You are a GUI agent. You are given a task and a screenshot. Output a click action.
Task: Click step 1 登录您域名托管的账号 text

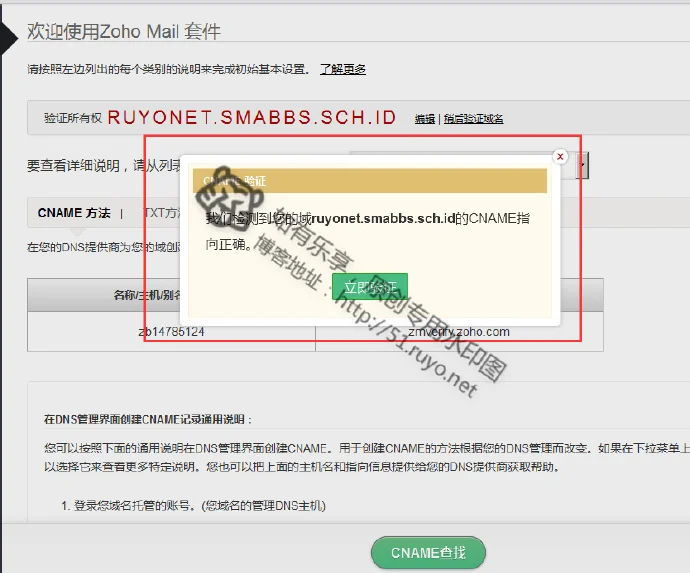coord(194,506)
